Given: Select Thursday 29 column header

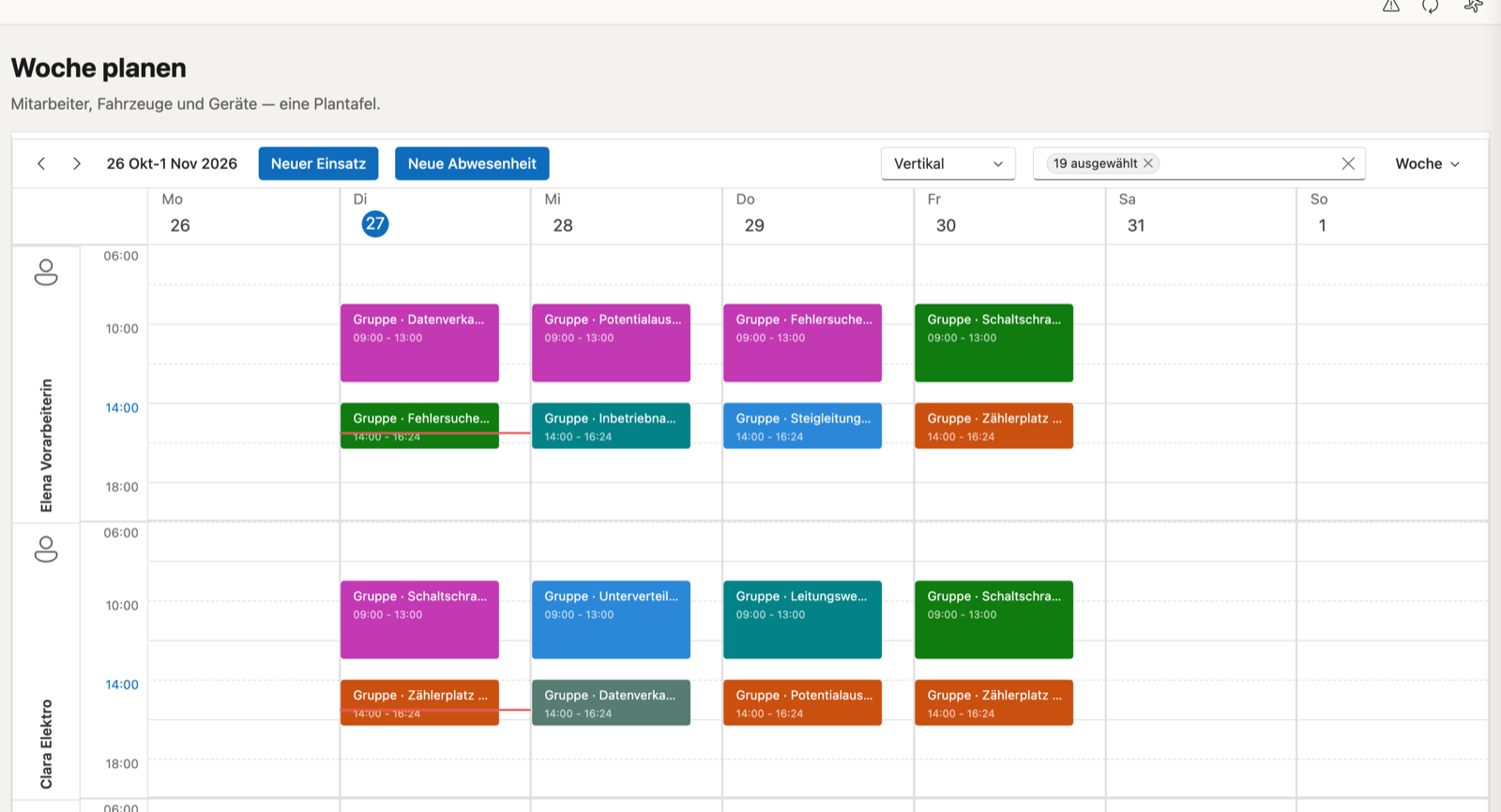Looking at the screenshot, I should pyautogui.click(x=818, y=216).
